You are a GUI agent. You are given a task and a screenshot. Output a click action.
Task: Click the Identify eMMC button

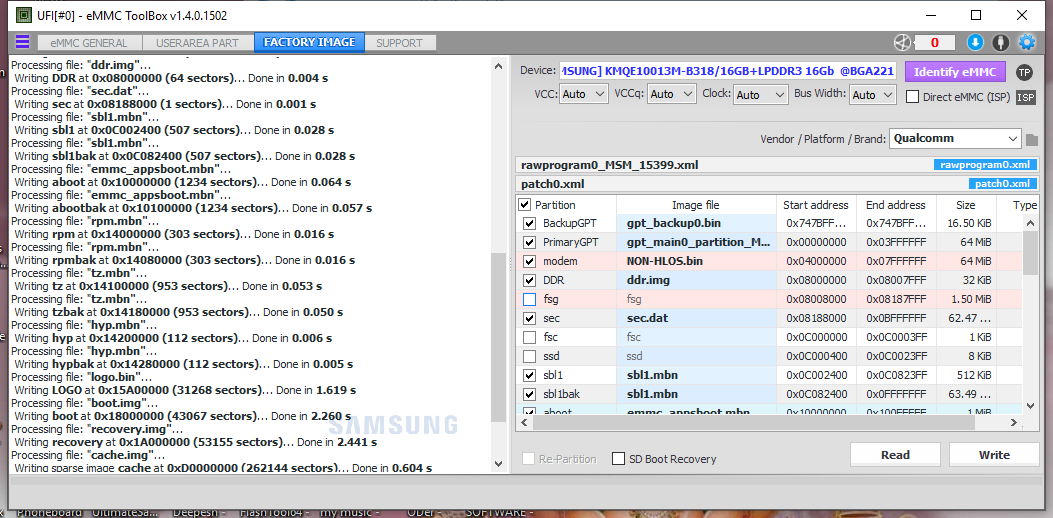[955, 72]
